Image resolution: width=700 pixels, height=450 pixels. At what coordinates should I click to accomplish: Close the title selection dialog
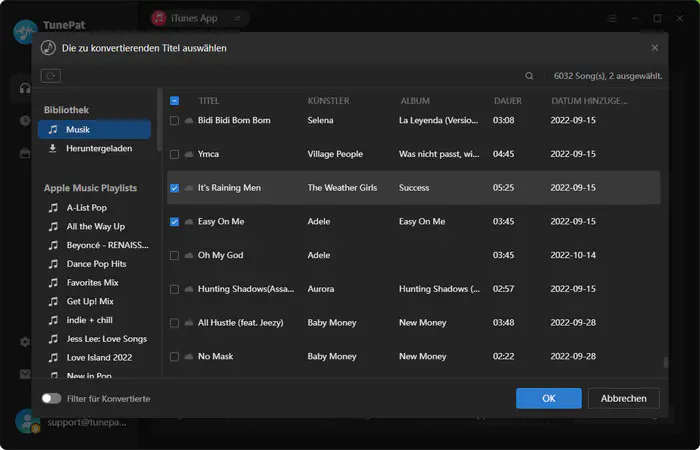coord(654,48)
